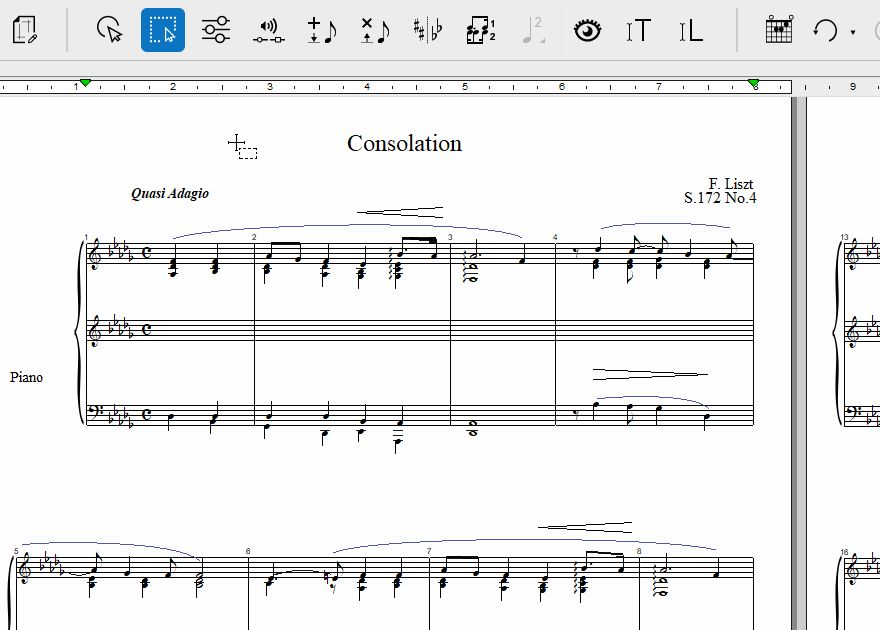The image size is (880, 630).
Task: Click the delete note tool
Action: (375, 30)
